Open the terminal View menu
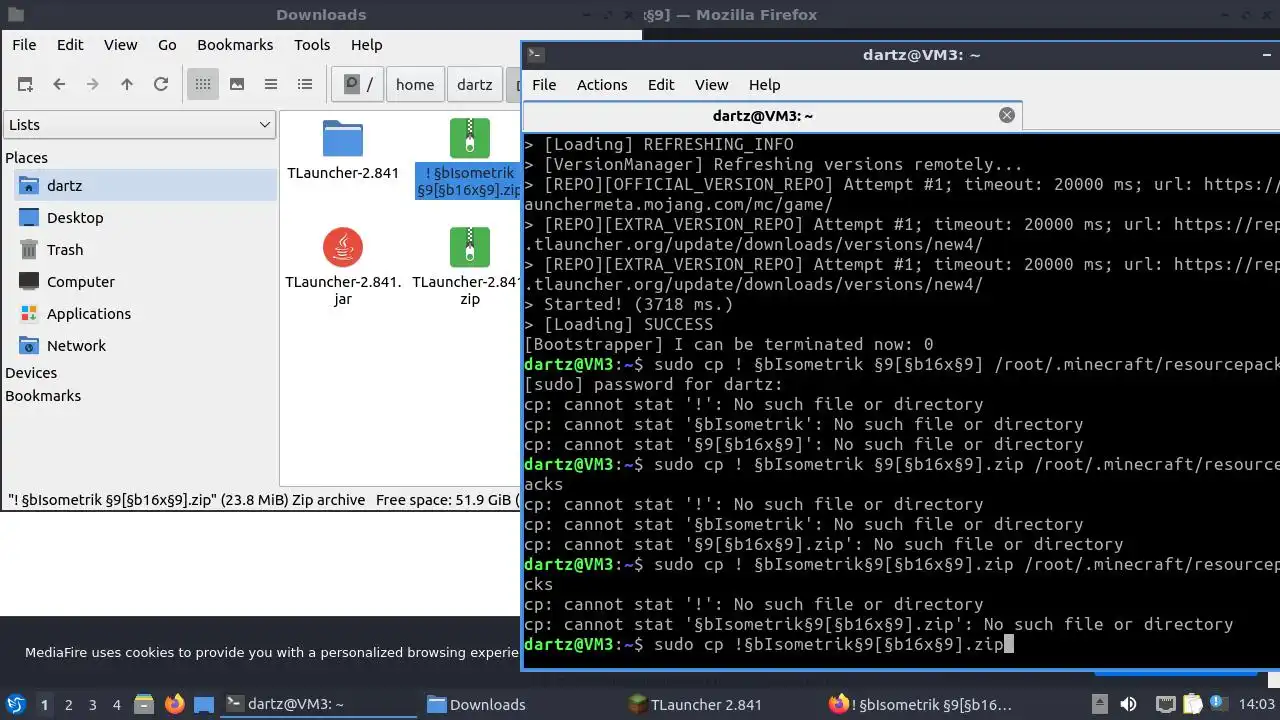Image resolution: width=1280 pixels, height=720 pixels. point(712,85)
